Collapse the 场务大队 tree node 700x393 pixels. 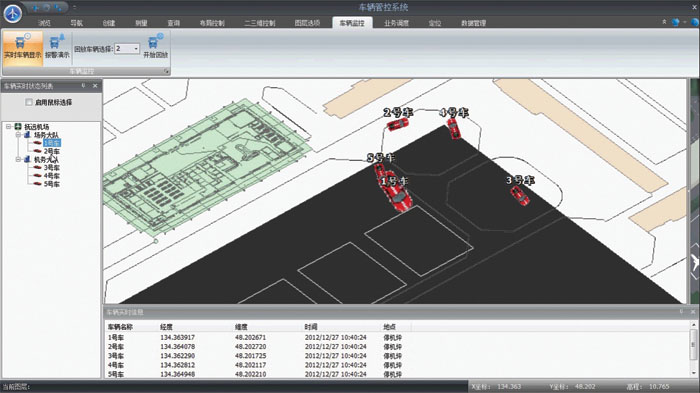pyautogui.click(x=18, y=134)
